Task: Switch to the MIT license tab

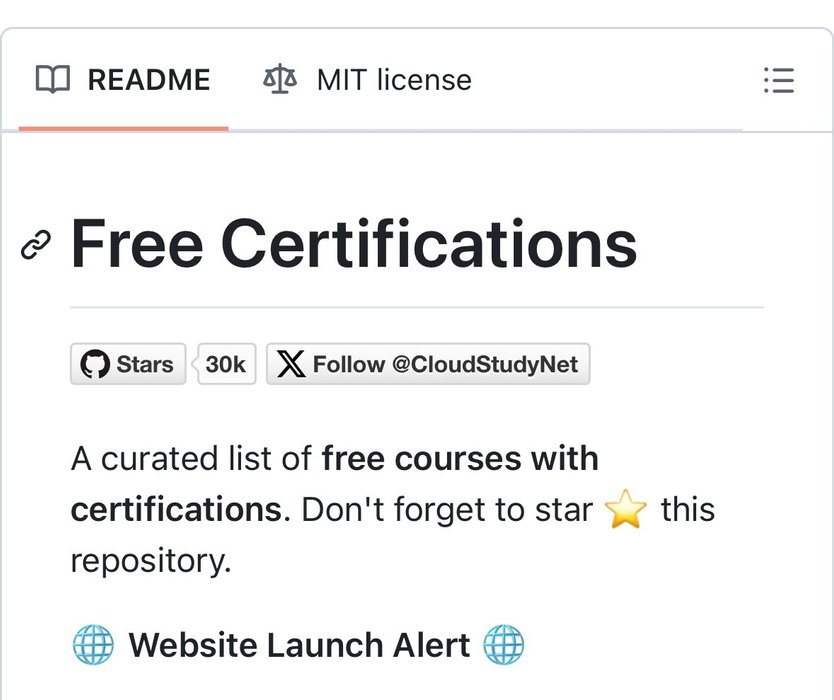Action: 368,80
